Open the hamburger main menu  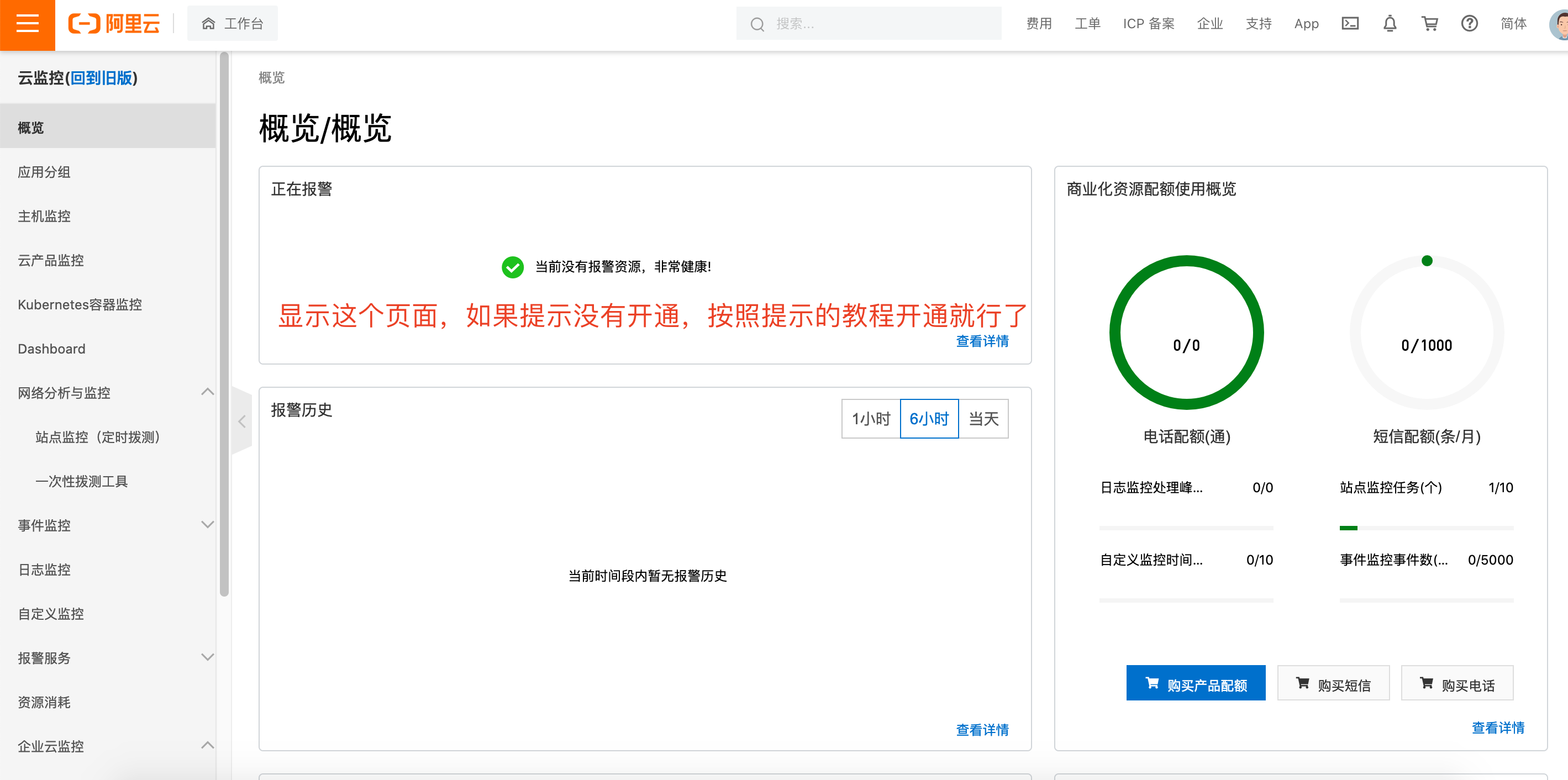pyautogui.click(x=28, y=24)
